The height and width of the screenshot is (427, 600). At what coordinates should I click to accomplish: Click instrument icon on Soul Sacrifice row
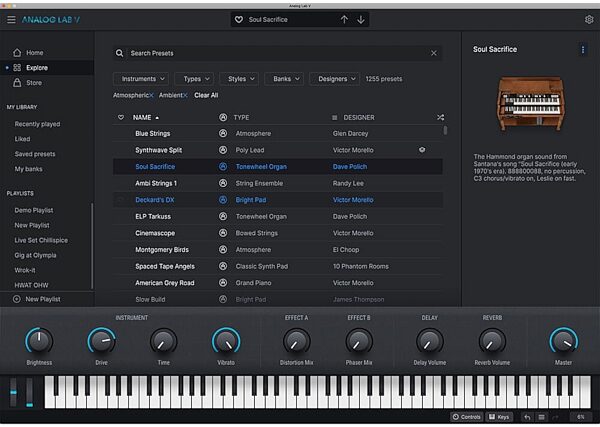coord(223,166)
